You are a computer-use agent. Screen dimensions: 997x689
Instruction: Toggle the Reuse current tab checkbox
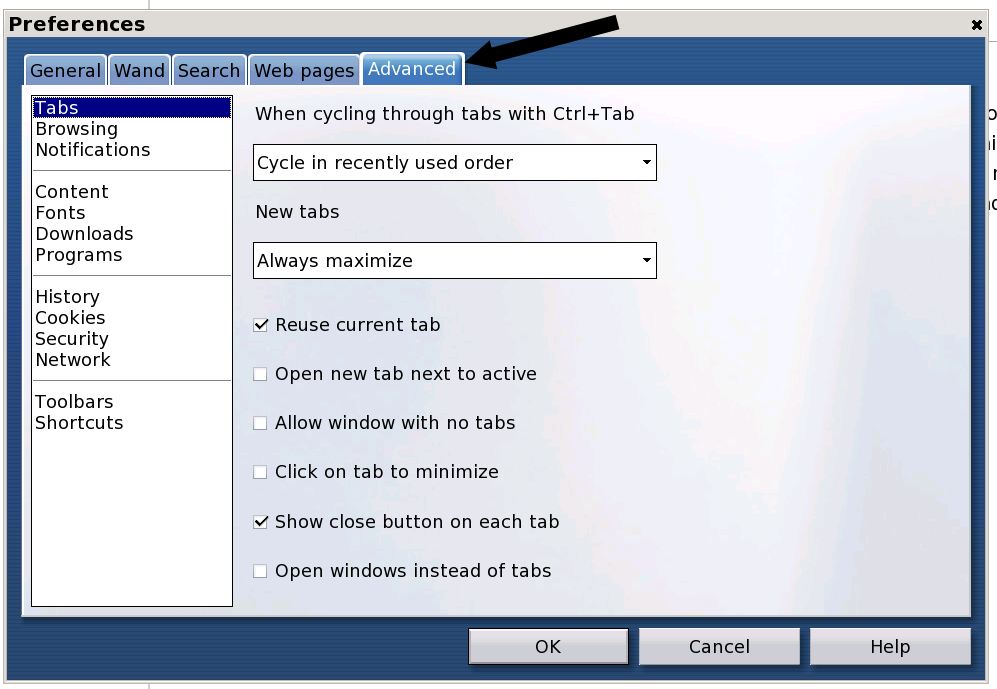pos(261,325)
